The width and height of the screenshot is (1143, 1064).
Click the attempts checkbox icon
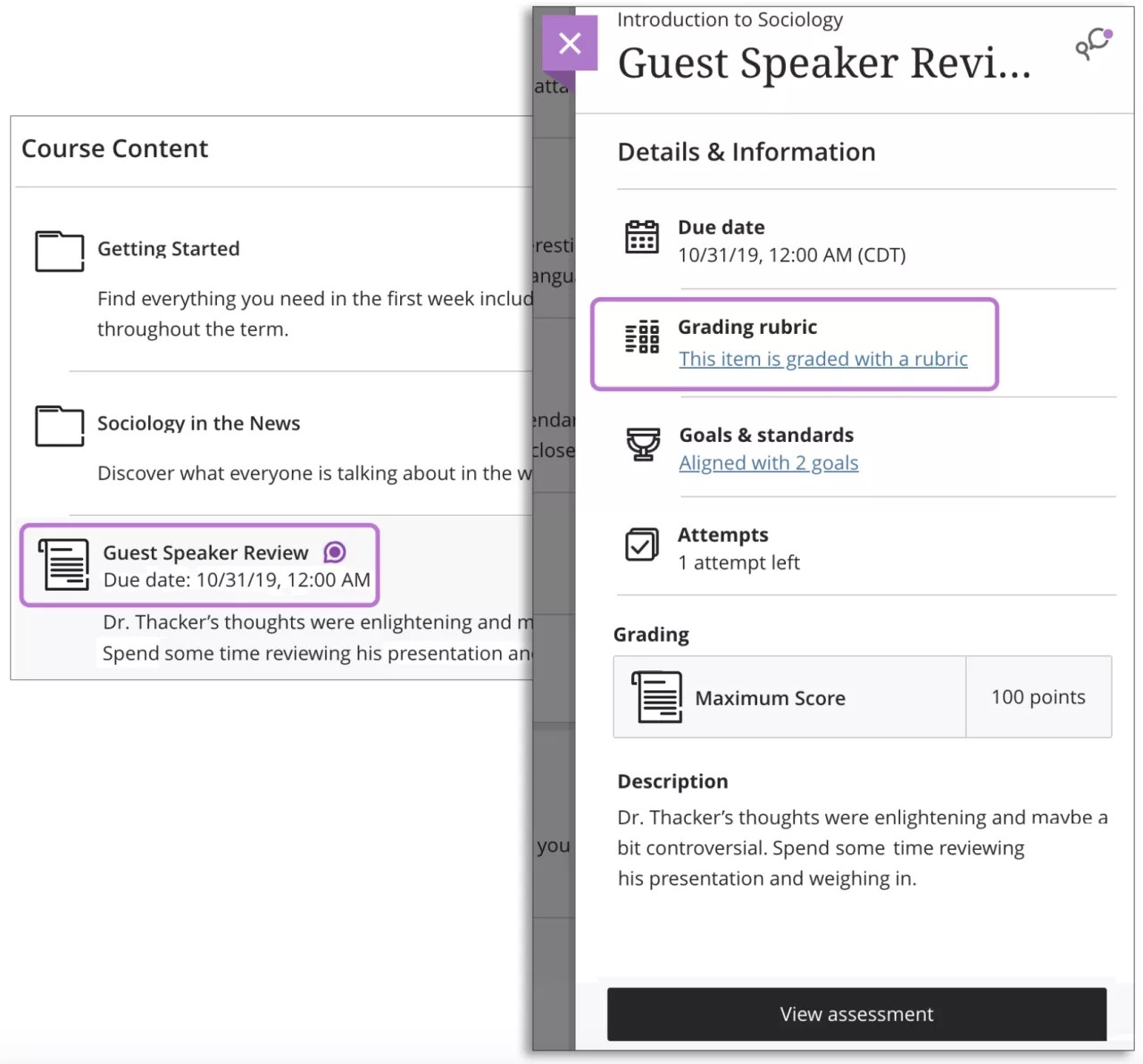click(641, 544)
